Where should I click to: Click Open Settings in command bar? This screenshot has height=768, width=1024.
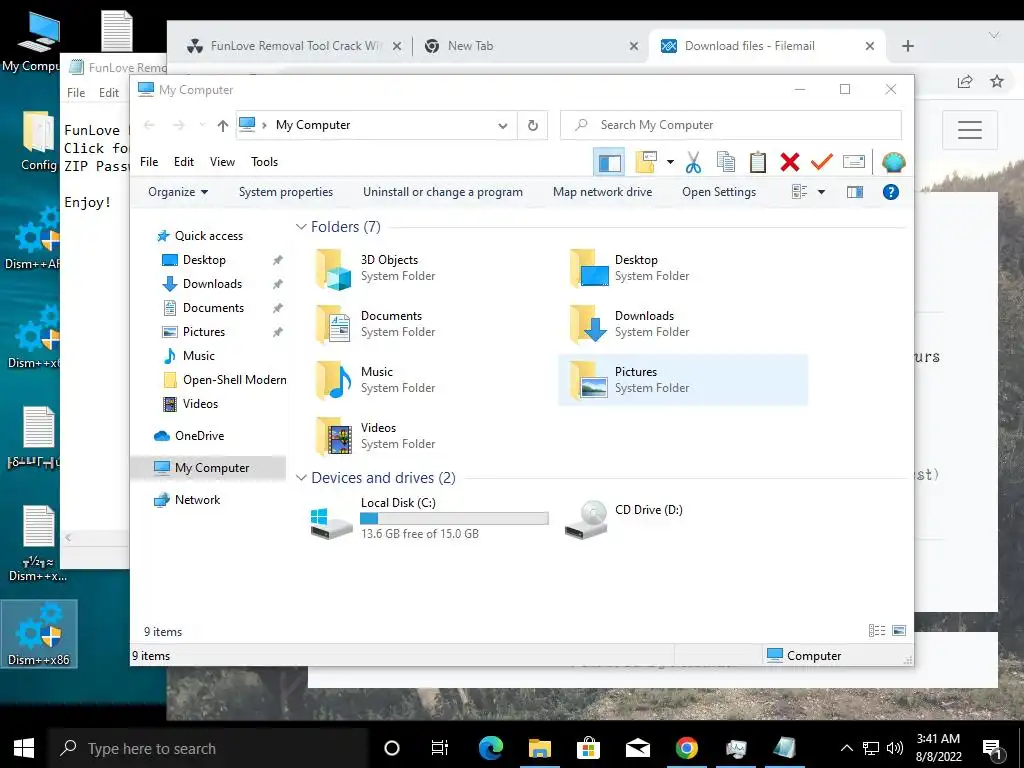tap(719, 192)
